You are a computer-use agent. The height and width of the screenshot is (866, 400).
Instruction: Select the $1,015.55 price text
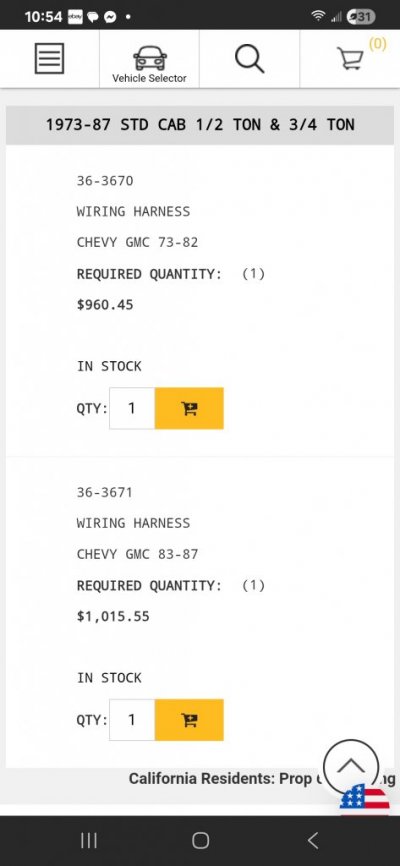tap(113, 616)
